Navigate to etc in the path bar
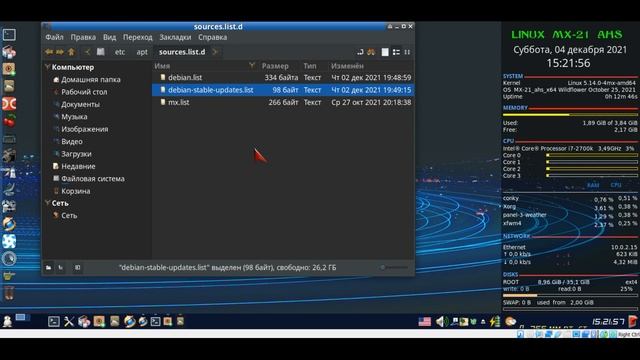 tap(120, 52)
